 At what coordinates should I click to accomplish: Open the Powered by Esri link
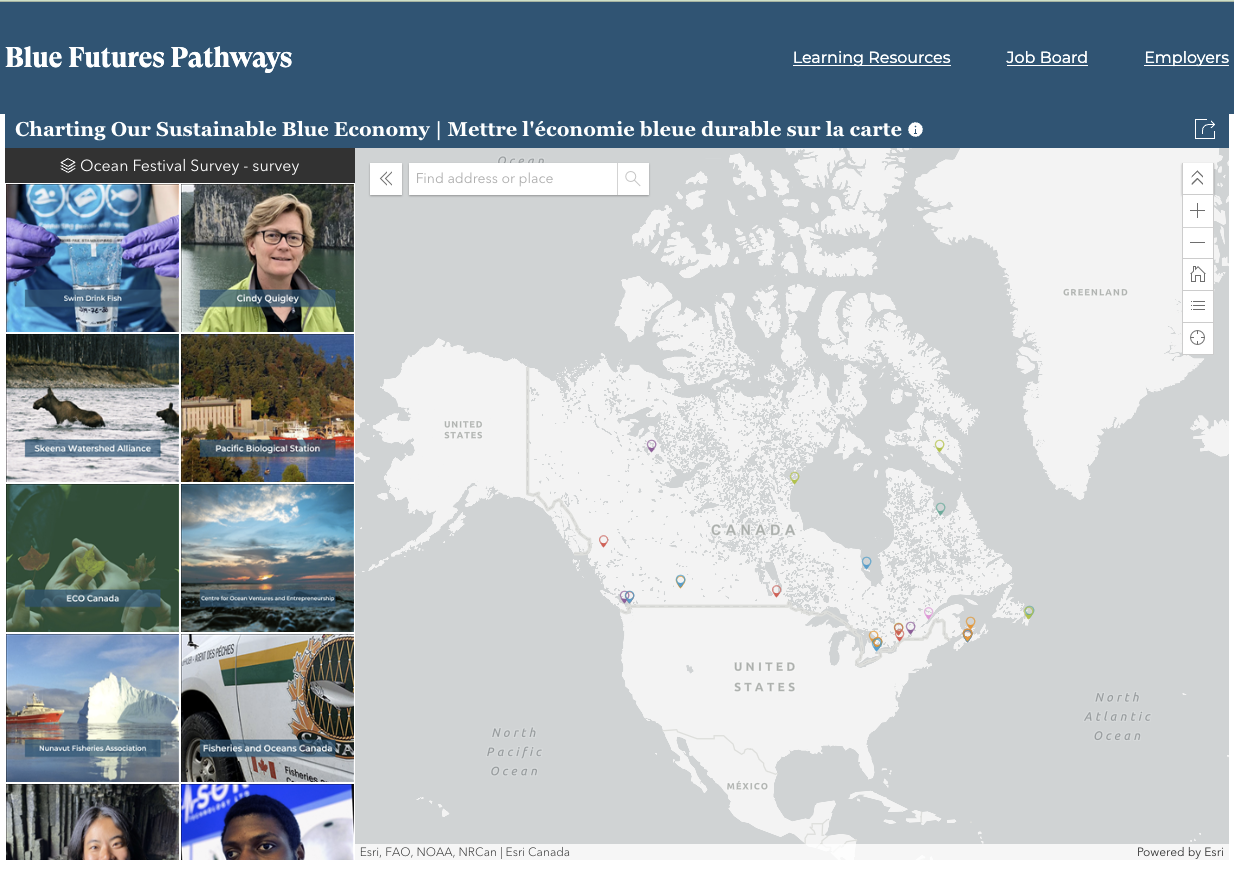[1180, 852]
